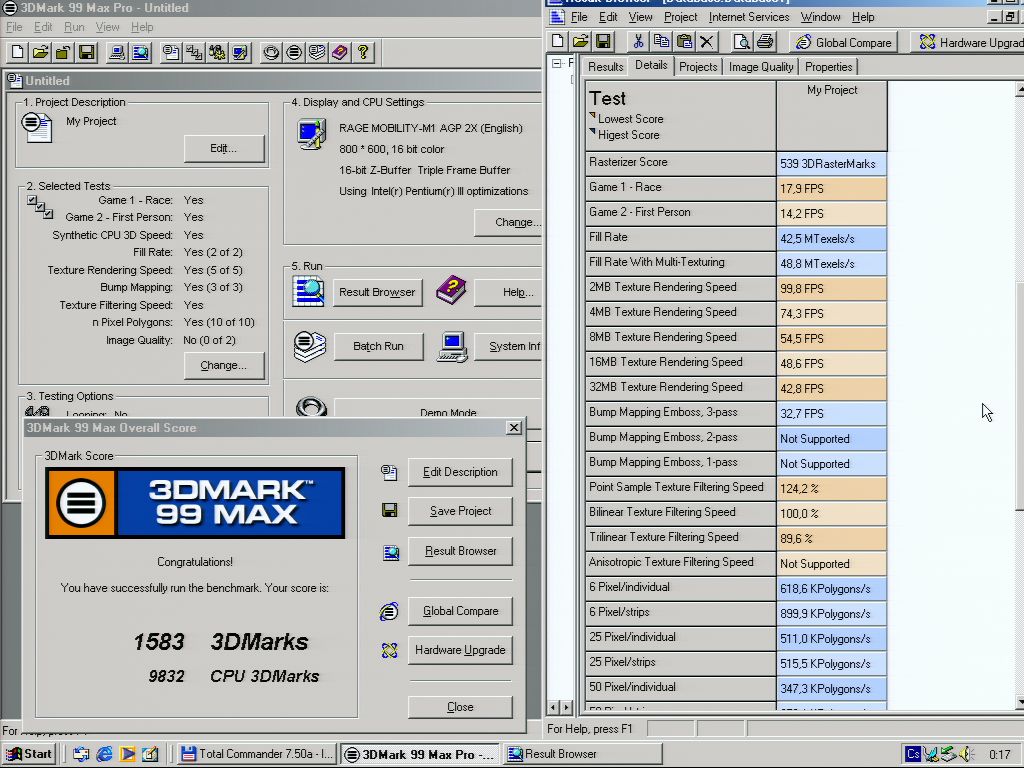Click purple book icon beside Help button

click(451, 291)
